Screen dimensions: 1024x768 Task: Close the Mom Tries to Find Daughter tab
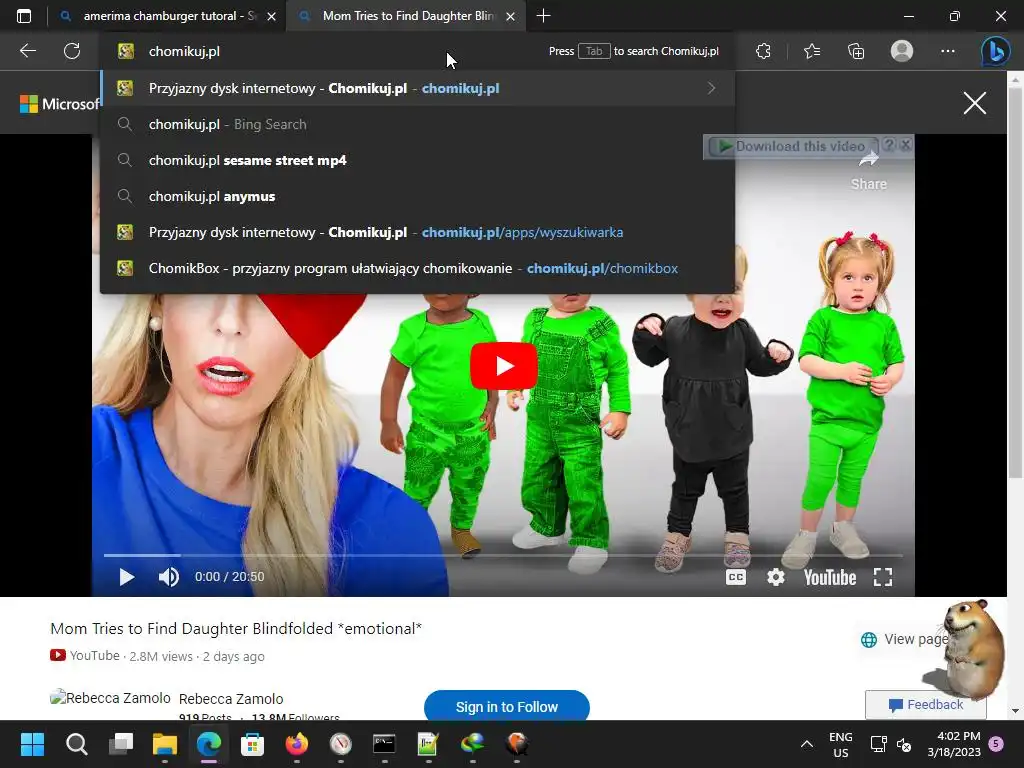pyautogui.click(x=511, y=16)
